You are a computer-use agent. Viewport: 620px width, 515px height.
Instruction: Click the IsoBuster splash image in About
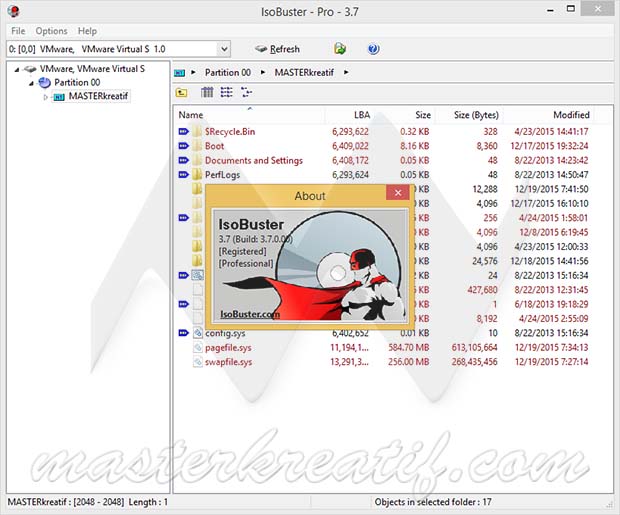310,265
